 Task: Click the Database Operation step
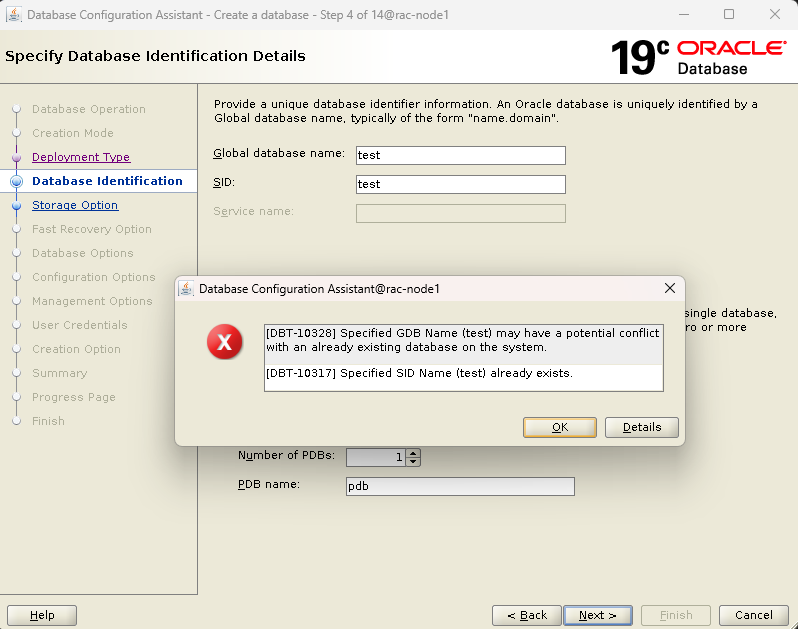click(89, 109)
